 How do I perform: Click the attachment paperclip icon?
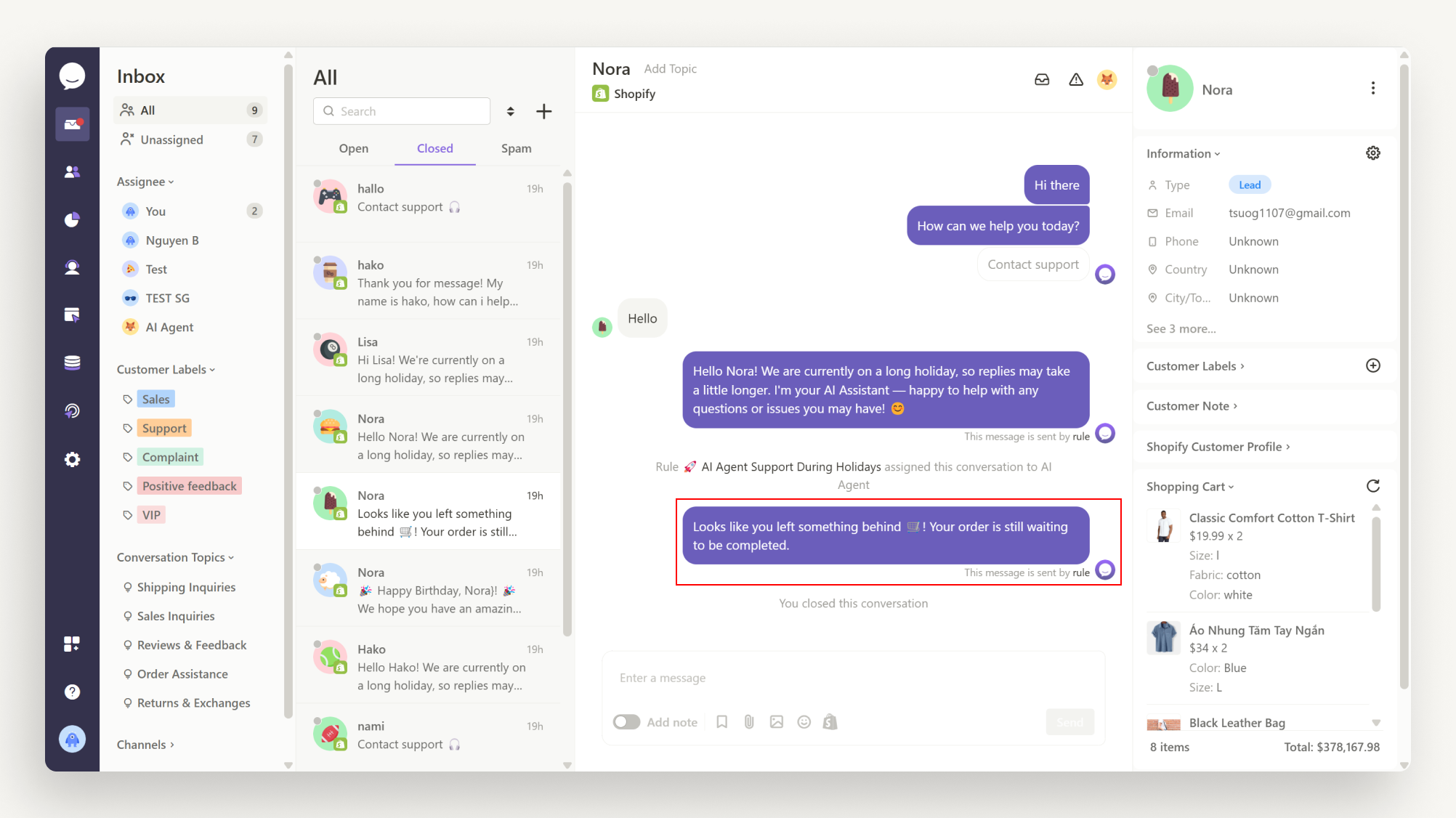tap(749, 721)
